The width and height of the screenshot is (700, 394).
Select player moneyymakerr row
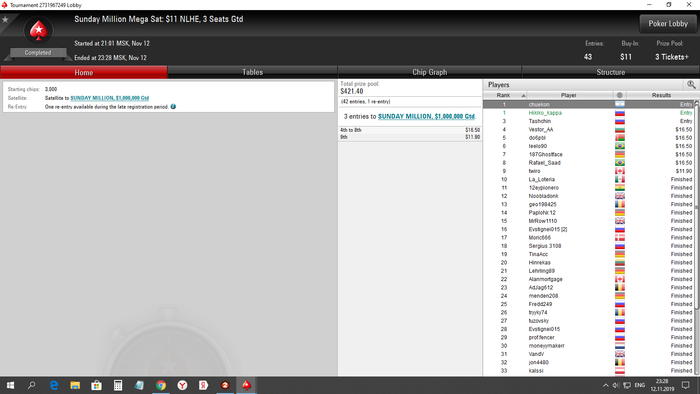pos(589,346)
